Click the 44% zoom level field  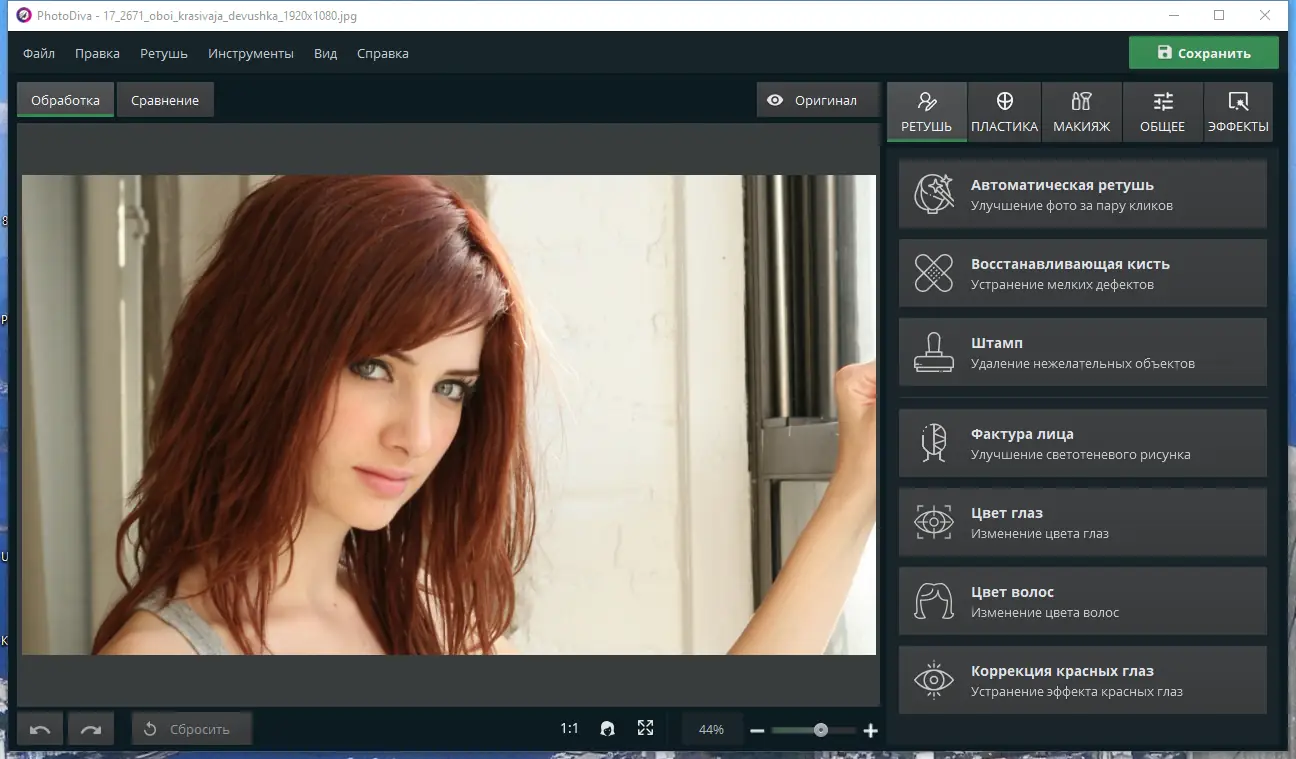pyautogui.click(x=711, y=729)
